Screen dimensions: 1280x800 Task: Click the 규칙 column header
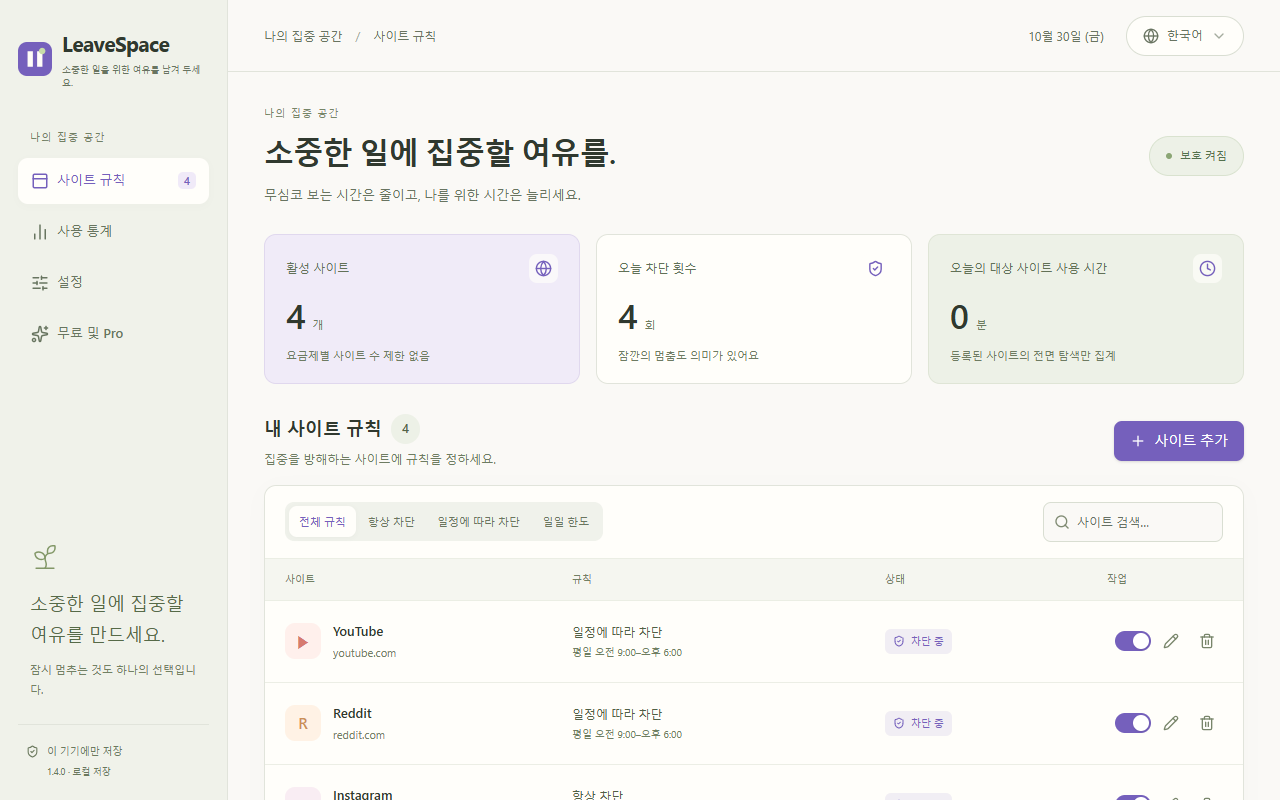[581, 579]
